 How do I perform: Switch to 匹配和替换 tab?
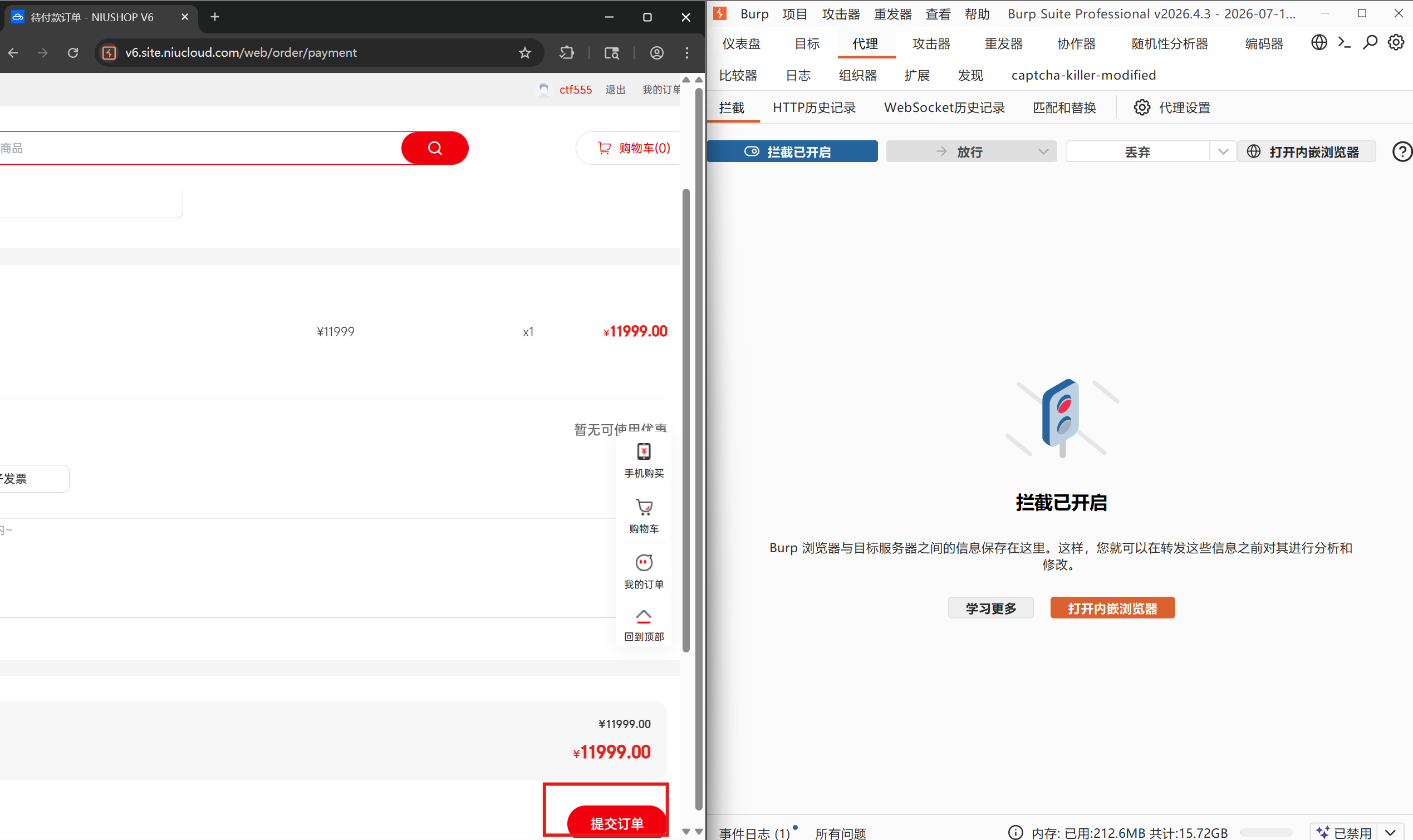1064,107
